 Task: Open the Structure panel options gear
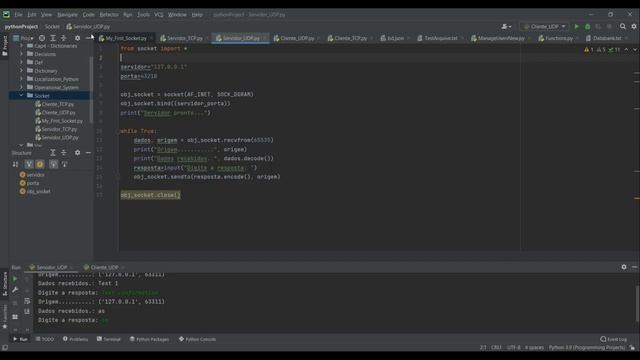(78, 153)
